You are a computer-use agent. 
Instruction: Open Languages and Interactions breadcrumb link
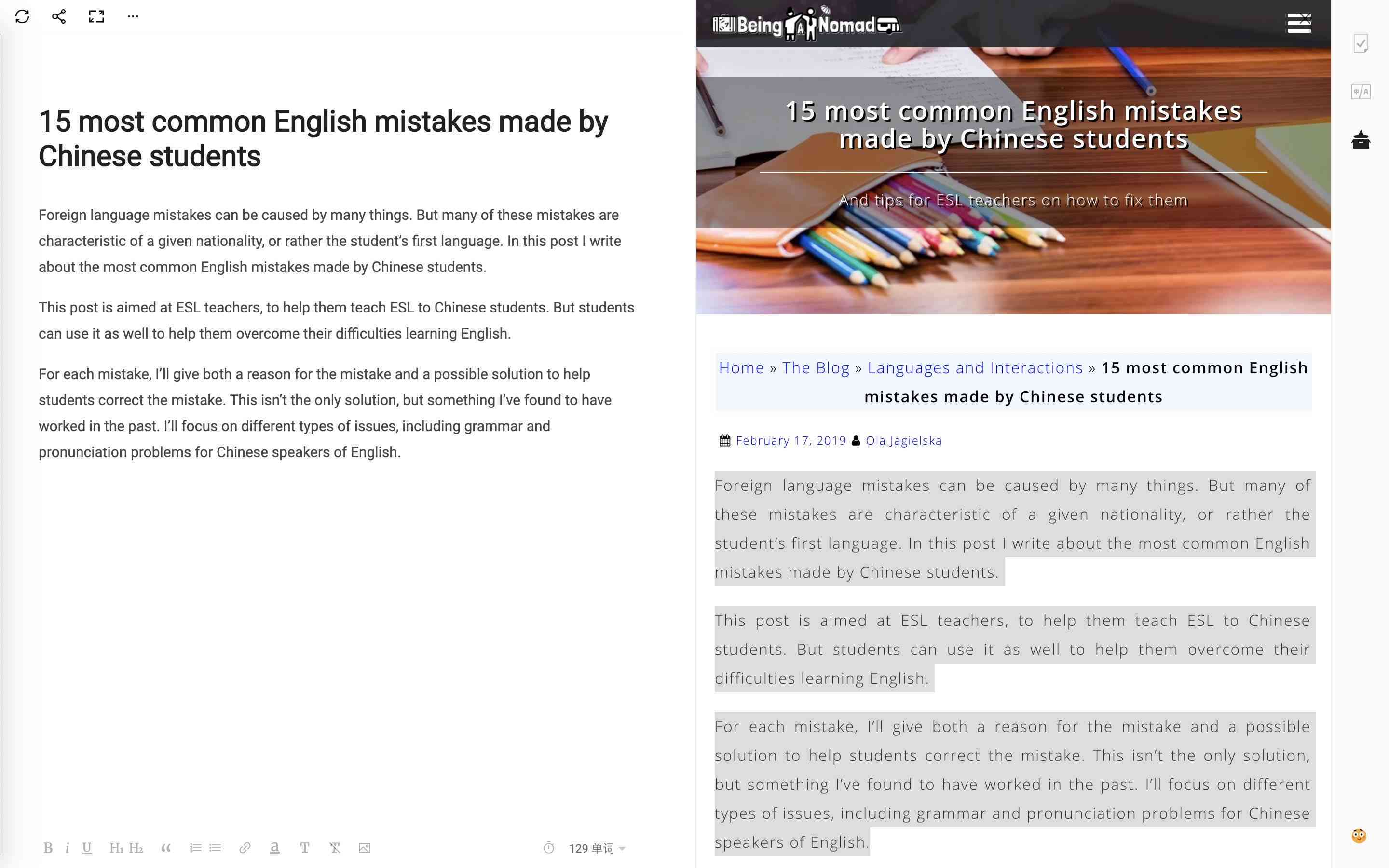coord(974,367)
